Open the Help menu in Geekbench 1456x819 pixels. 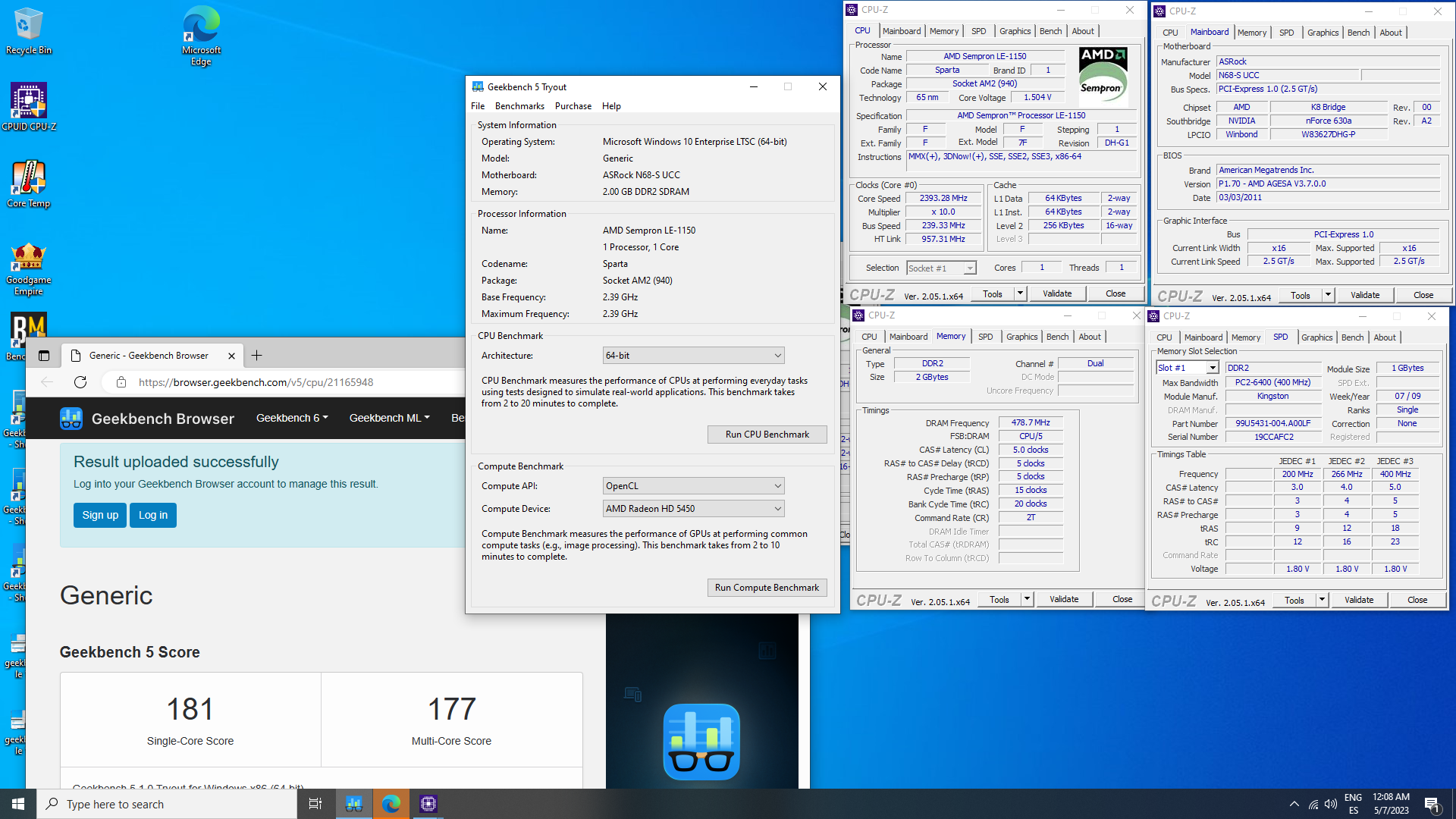point(611,106)
